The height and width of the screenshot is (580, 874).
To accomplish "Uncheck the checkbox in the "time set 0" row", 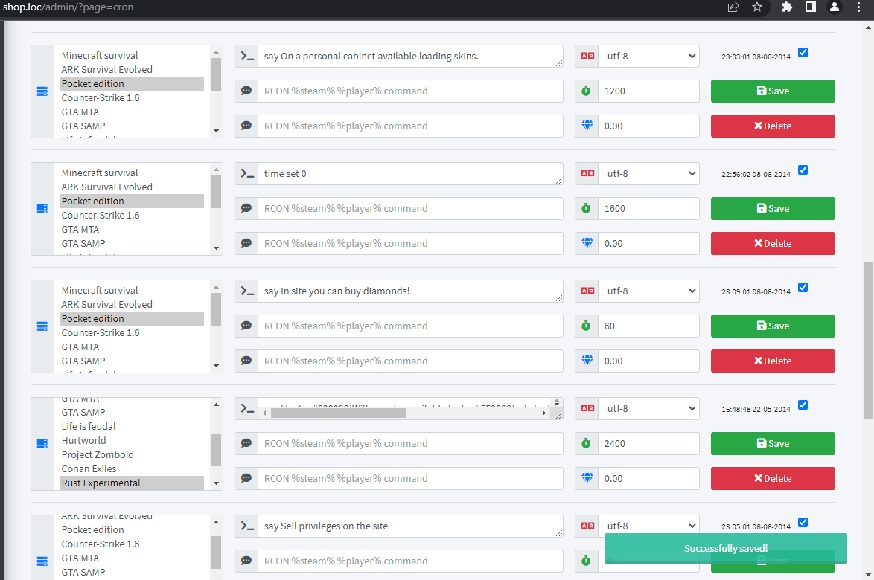I will (804, 170).
